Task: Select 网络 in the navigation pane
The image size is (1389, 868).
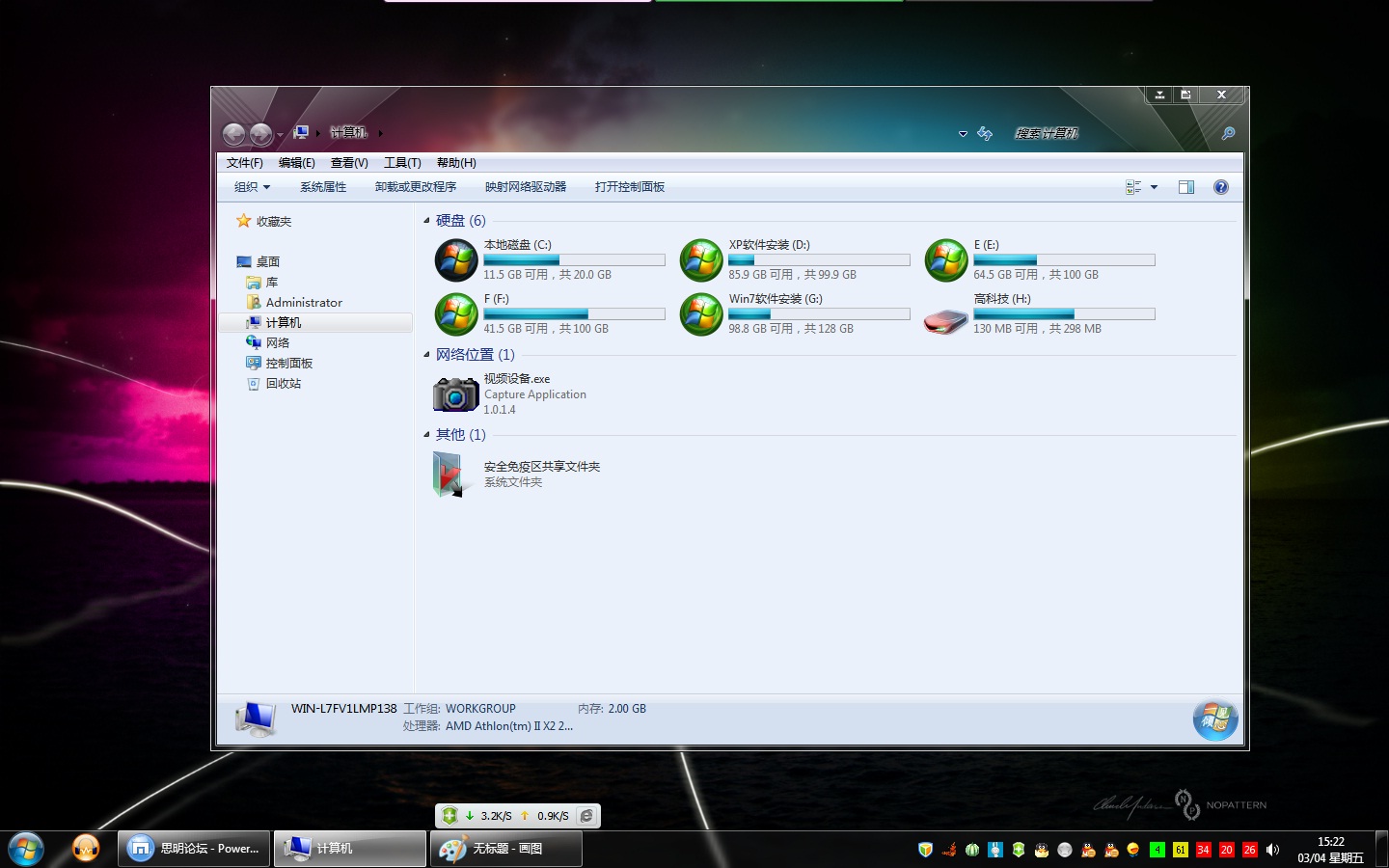Action: point(277,343)
